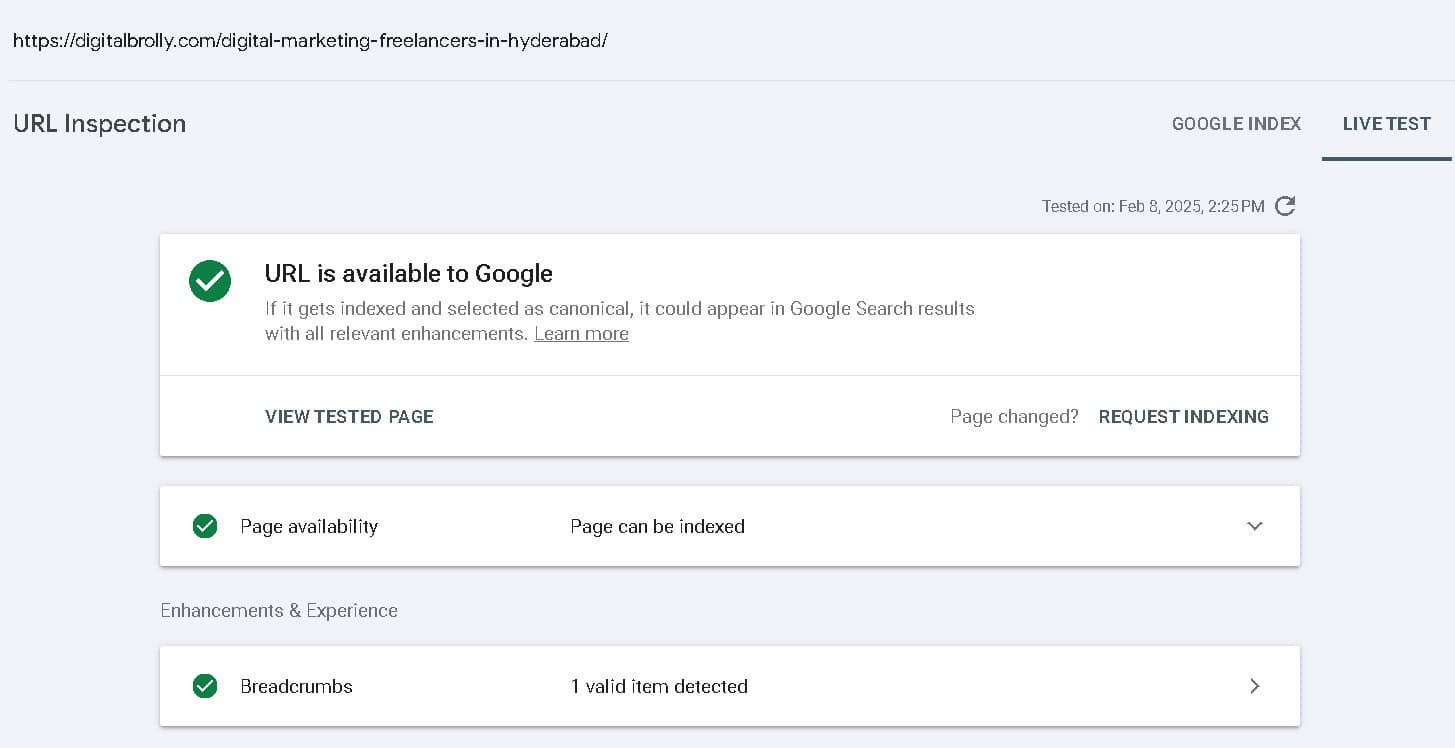The height and width of the screenshot is (748, 1455).
Task: Expand the Page availability details chevron
Action: [x=1254, y=526]
